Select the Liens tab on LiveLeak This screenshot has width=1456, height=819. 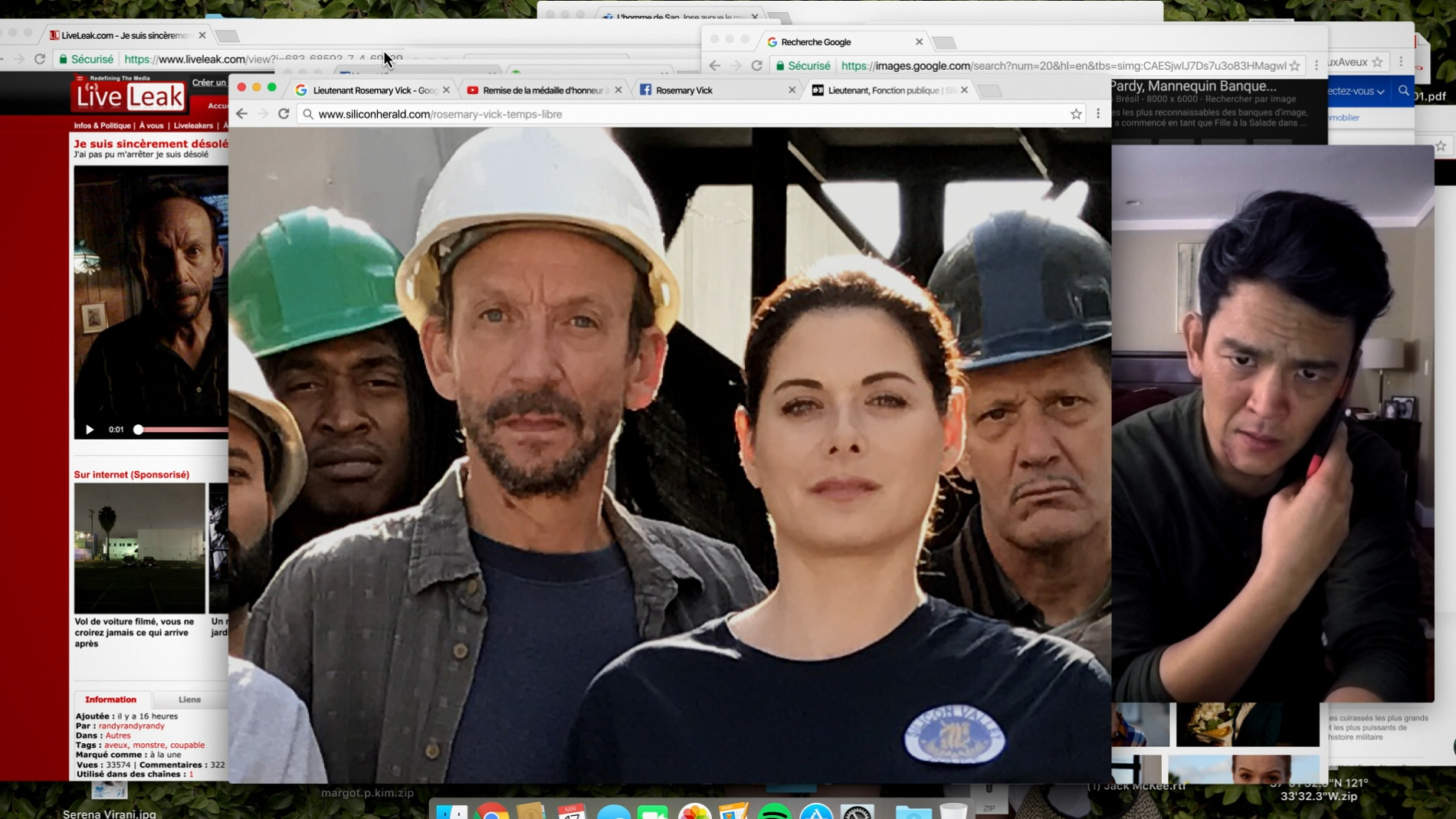[189, 699]
